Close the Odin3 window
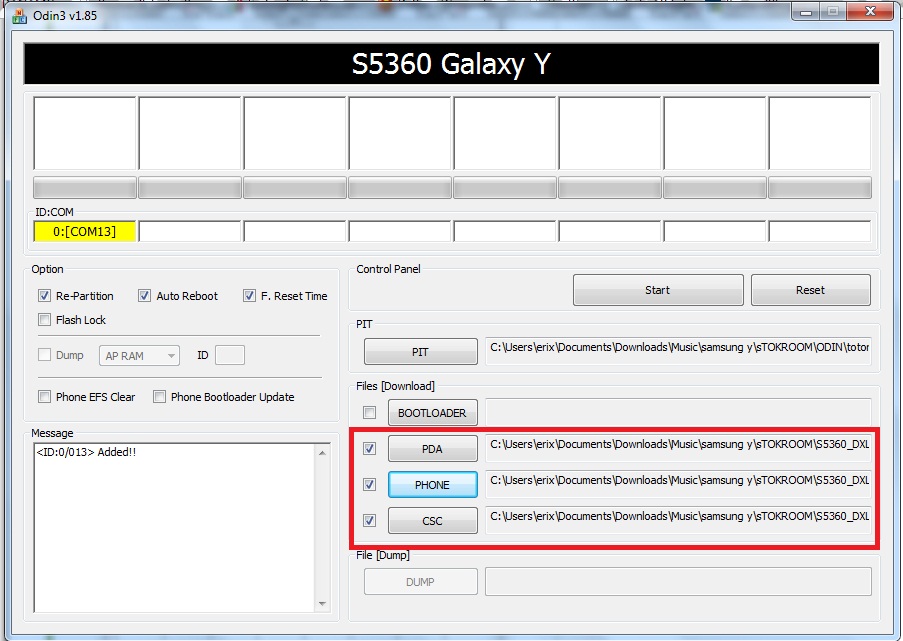The width and height of the screenshot is (903, 641). pos(871,12)
